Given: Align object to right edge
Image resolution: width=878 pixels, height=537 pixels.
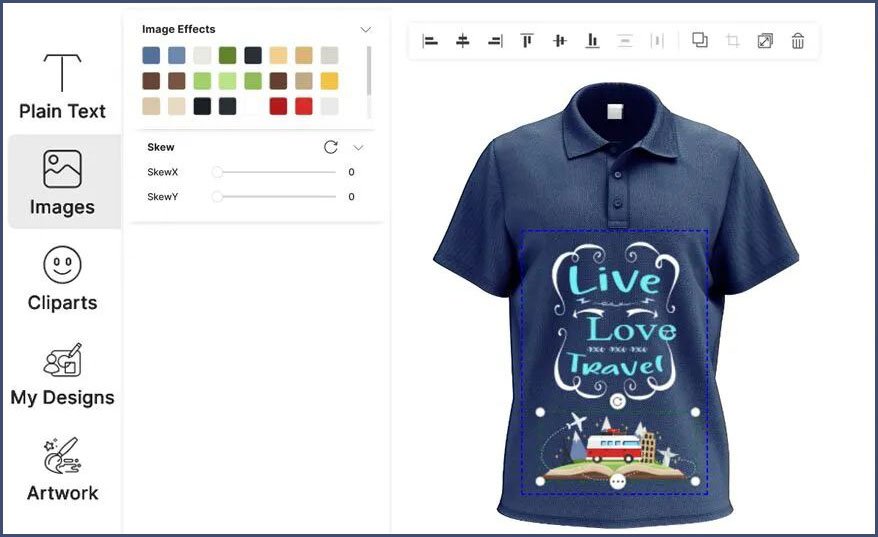Looking at the screenshot, I should click(495, 41).
